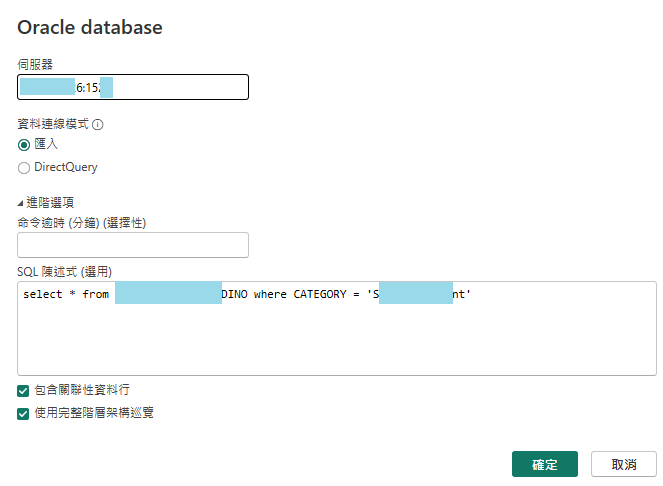Click the Oracle database dialog title

[90, 27]
